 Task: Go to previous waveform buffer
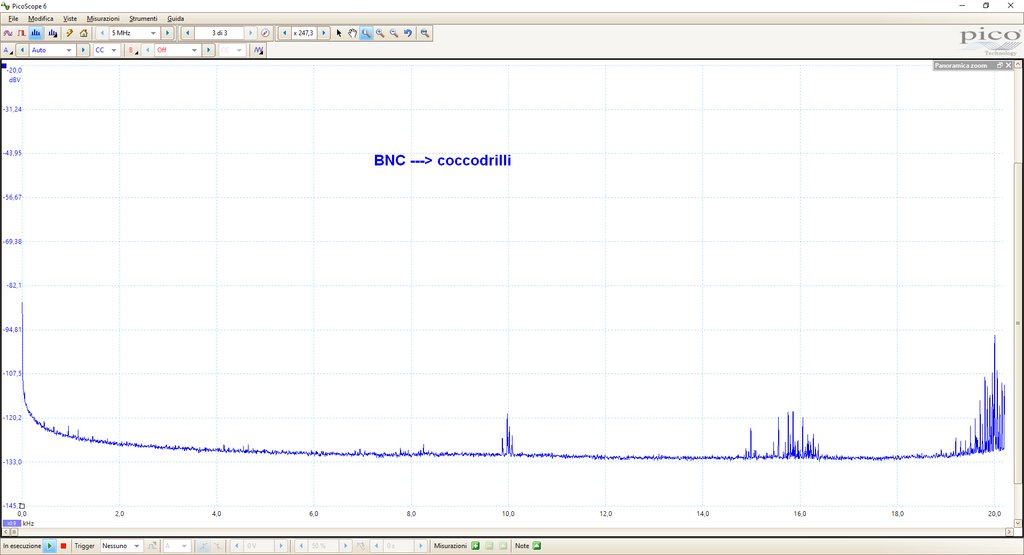187,33
